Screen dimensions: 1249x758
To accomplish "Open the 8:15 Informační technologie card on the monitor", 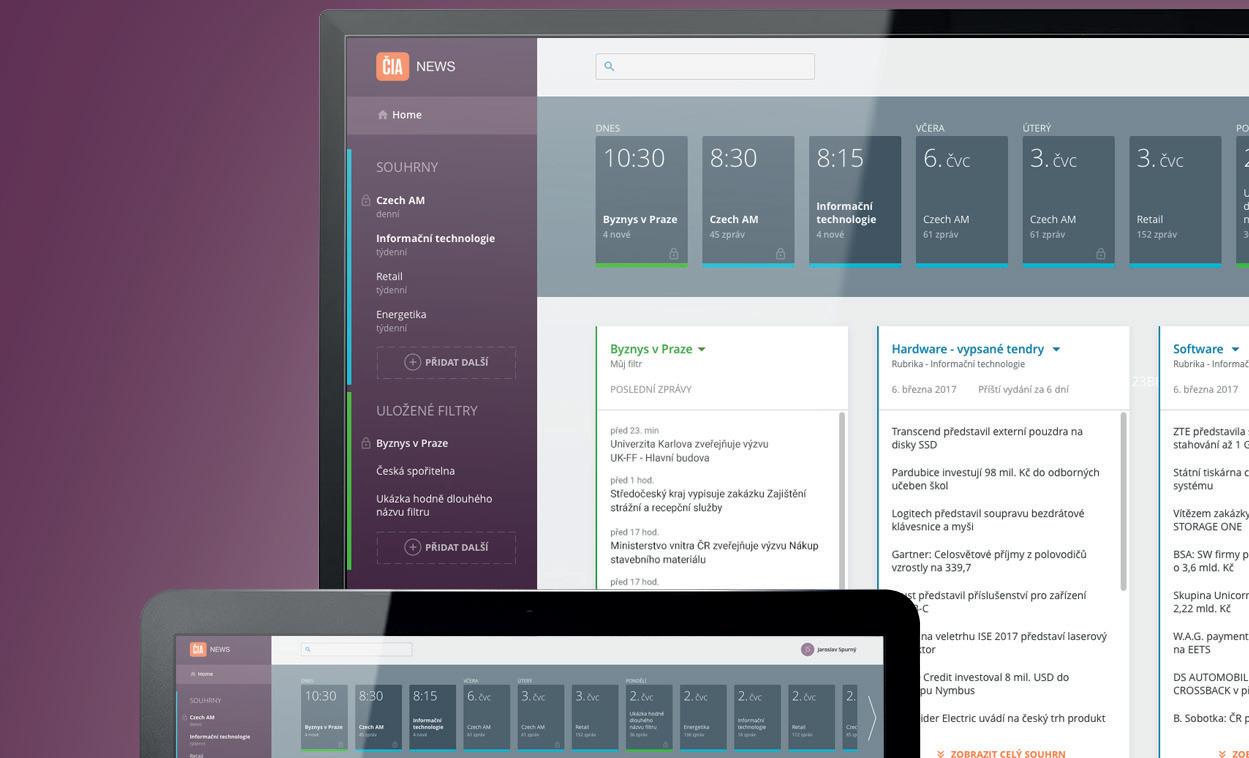I will pos(855,201).
